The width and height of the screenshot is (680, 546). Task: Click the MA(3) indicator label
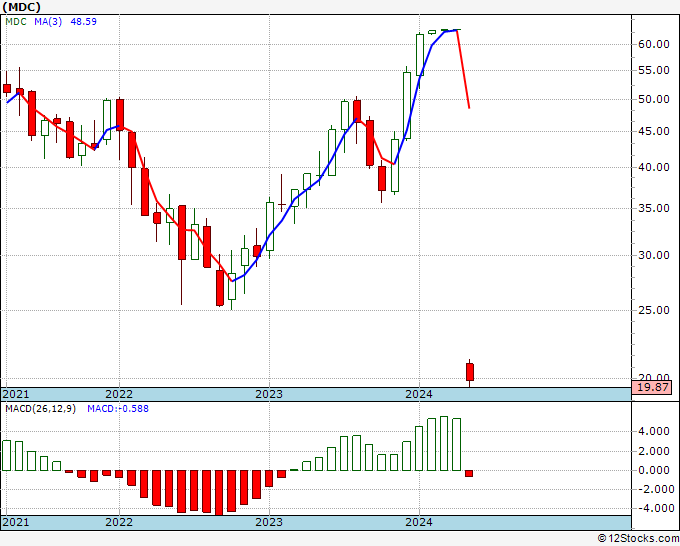[x=48, y=22]
